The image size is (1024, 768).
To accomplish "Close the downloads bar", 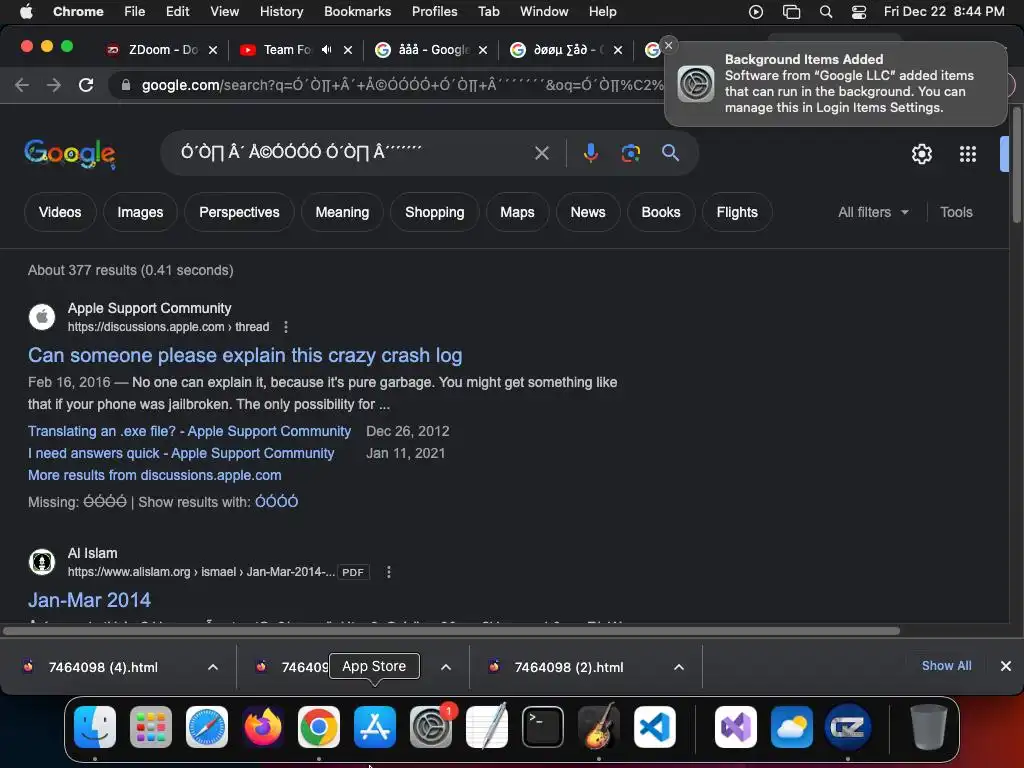I will (1006, 666).
